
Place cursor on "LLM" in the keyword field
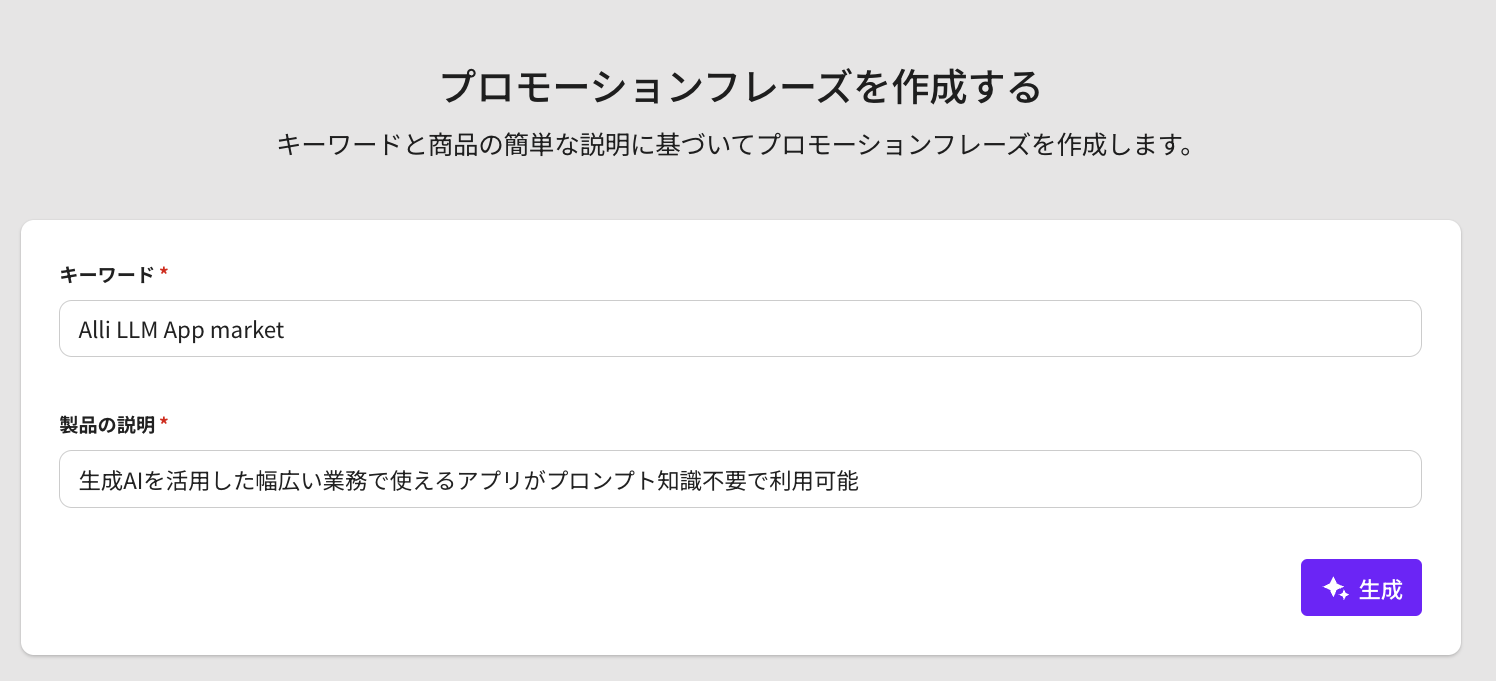(135, 330)
